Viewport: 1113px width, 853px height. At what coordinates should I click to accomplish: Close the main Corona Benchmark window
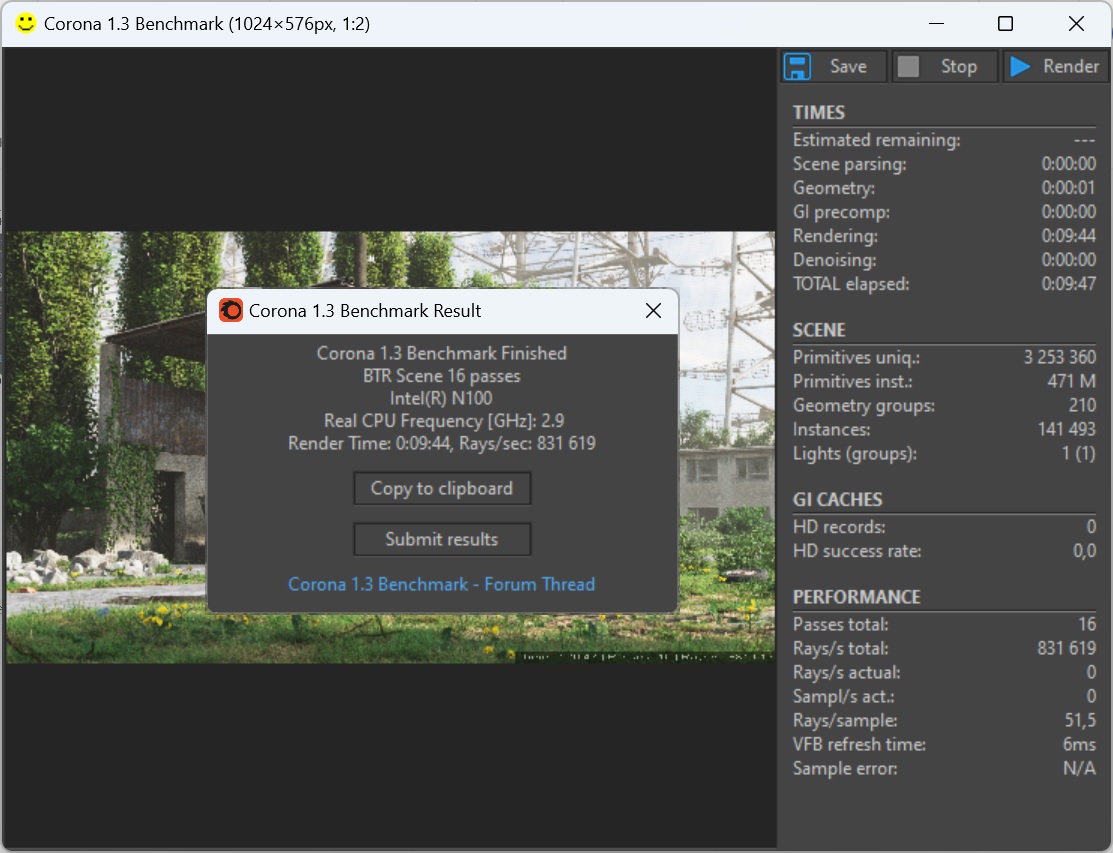coord(1076,23)
